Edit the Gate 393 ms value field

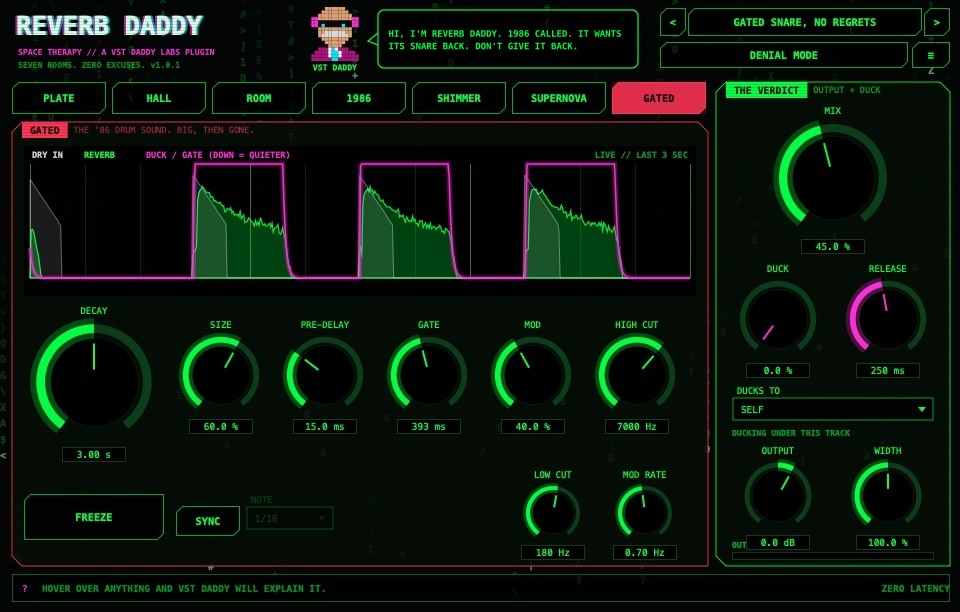point(428,427)
